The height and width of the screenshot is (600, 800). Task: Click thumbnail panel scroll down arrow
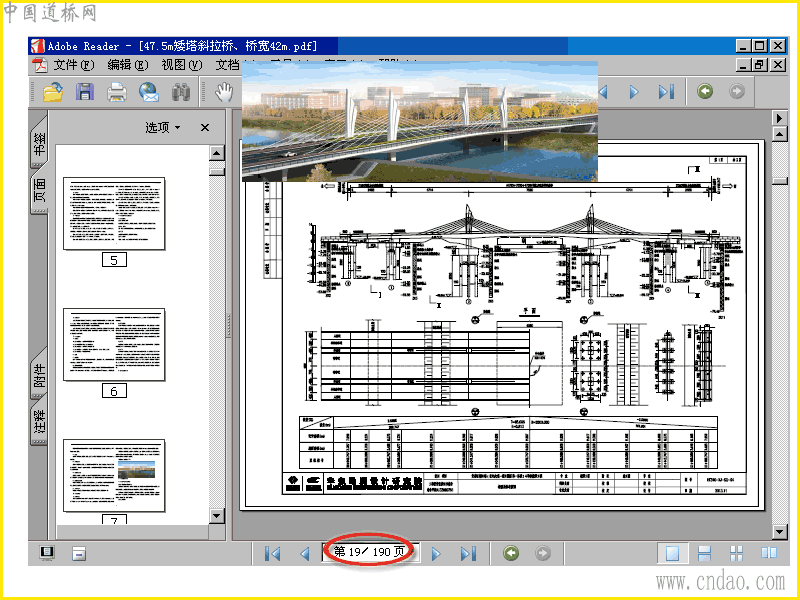point(217,516)
